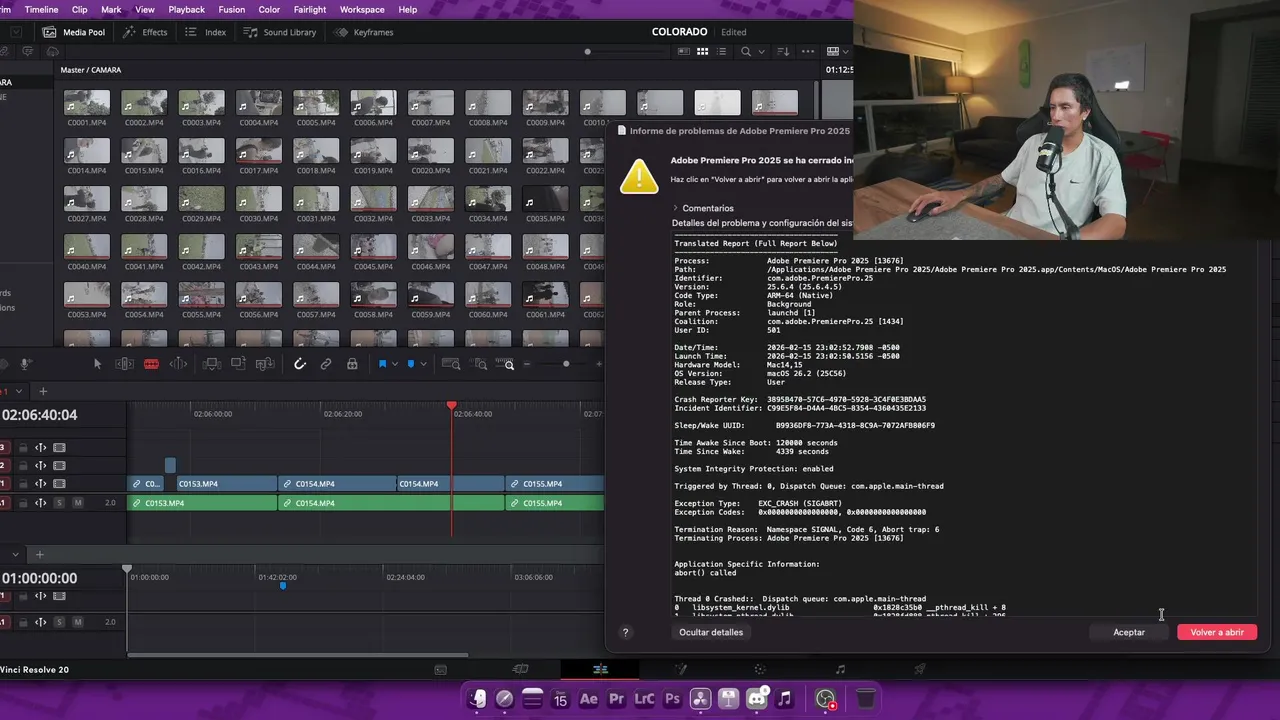The height and width of the screenshot is (720, 1280).
Task: Open the Workspace menu
Action: click(362, 9)
